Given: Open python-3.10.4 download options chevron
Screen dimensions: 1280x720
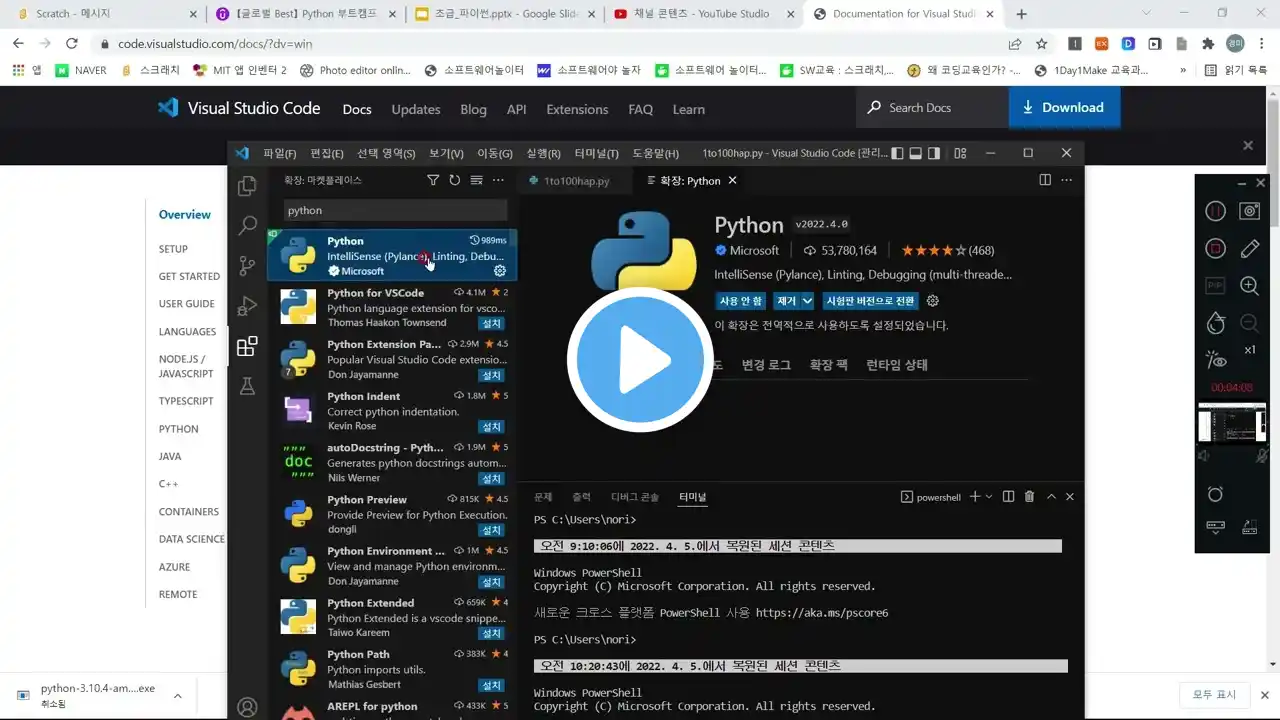Looking at the screenshot, I should tap(177, 696).
